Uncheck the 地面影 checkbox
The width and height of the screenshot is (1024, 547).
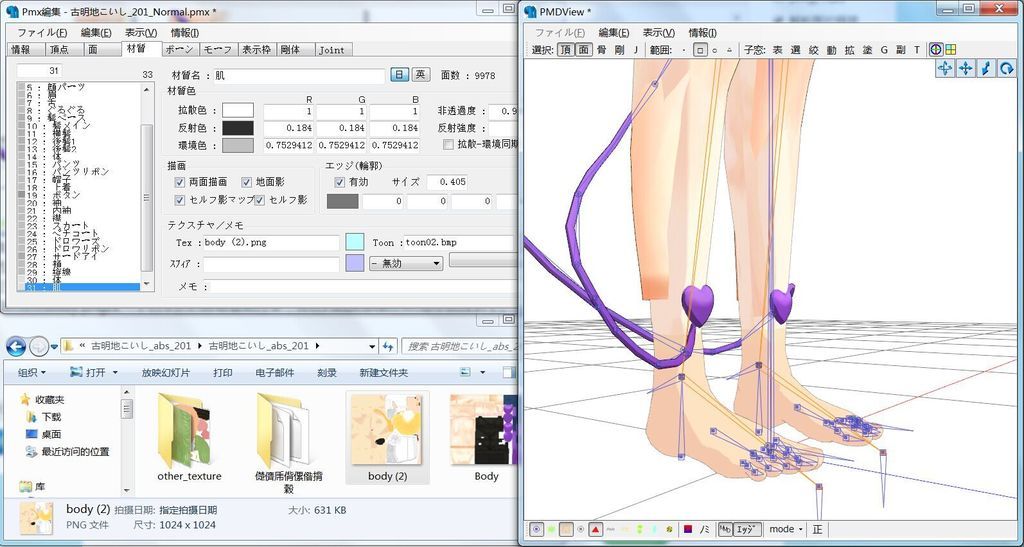coord(246,182)
